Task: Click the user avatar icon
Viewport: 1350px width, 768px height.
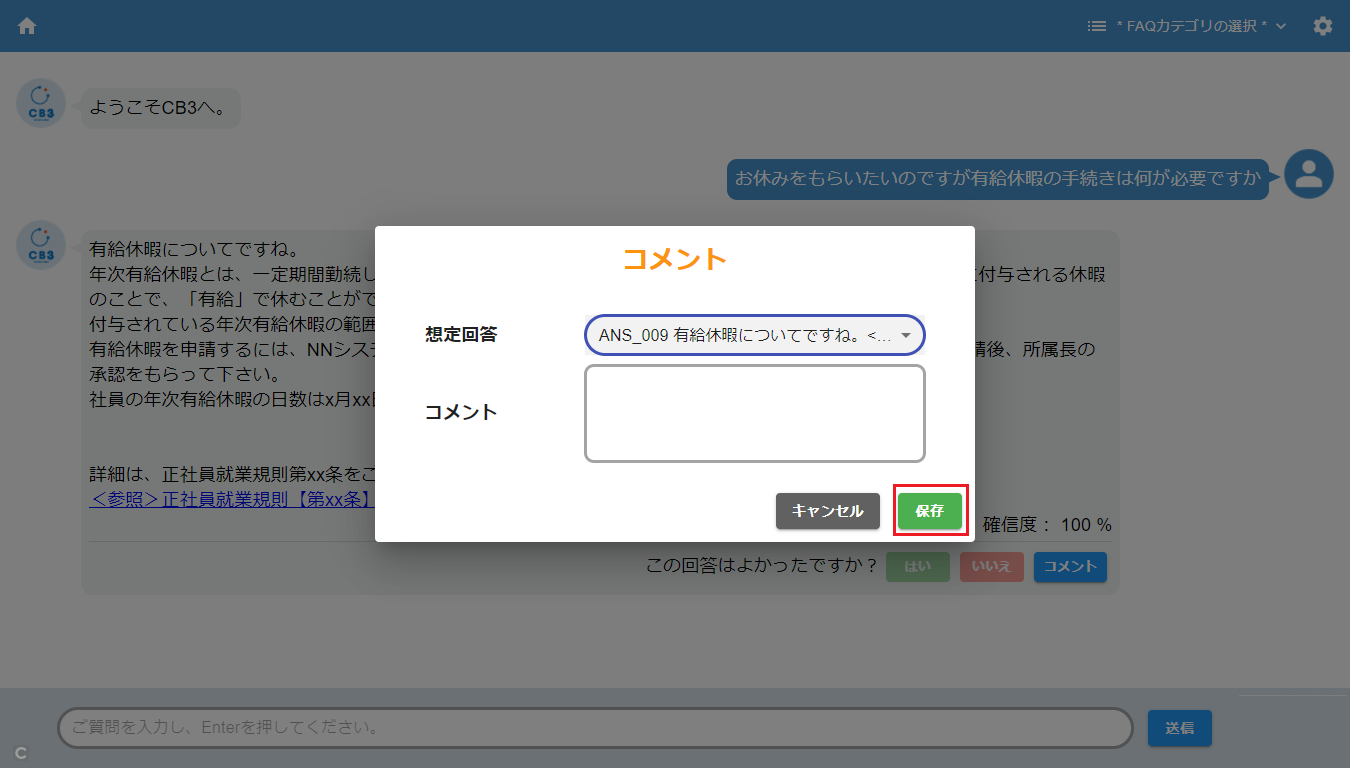Action: (1308, 175)
